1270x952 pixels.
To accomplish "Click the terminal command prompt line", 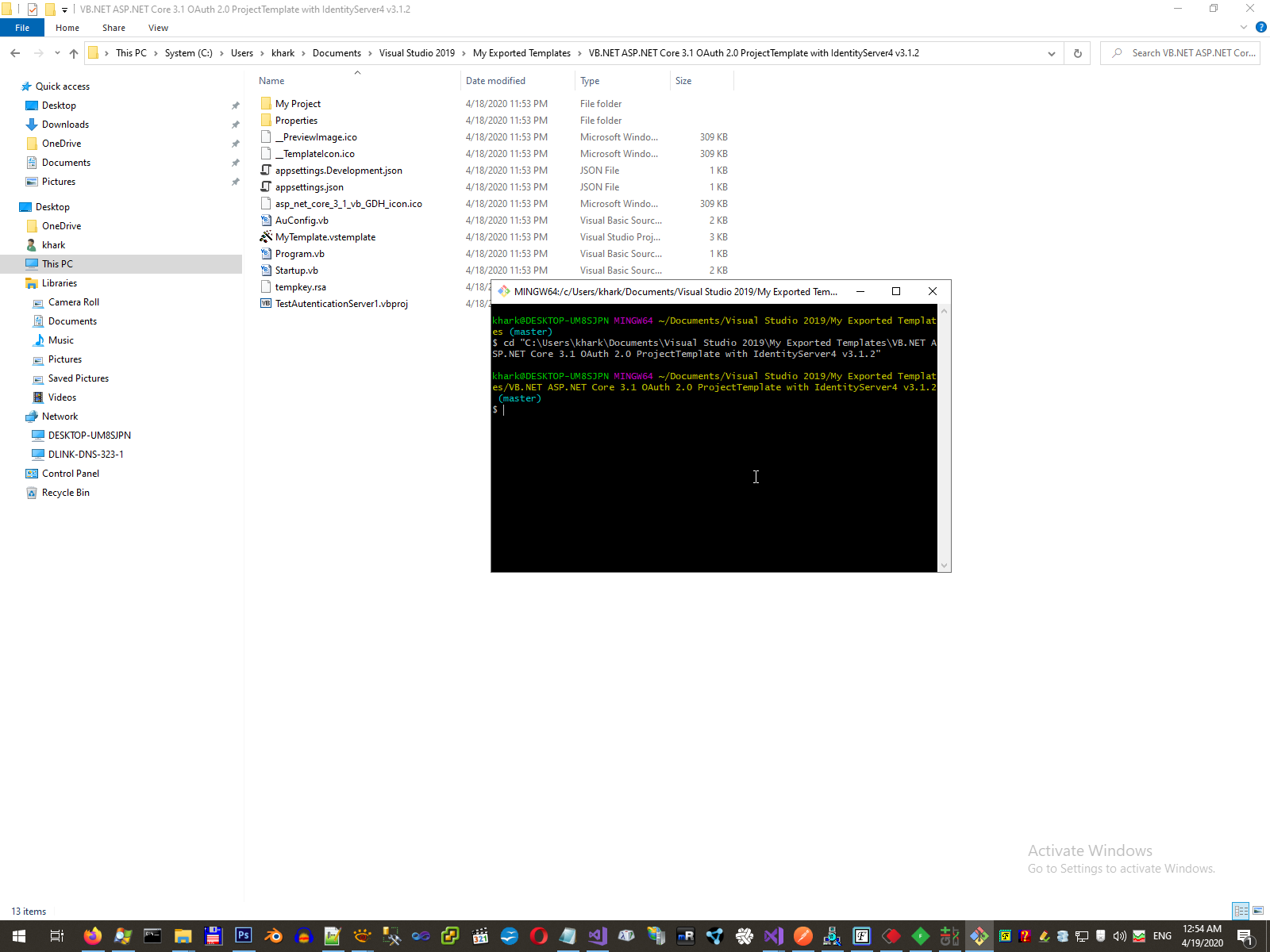I will point(714,409).
